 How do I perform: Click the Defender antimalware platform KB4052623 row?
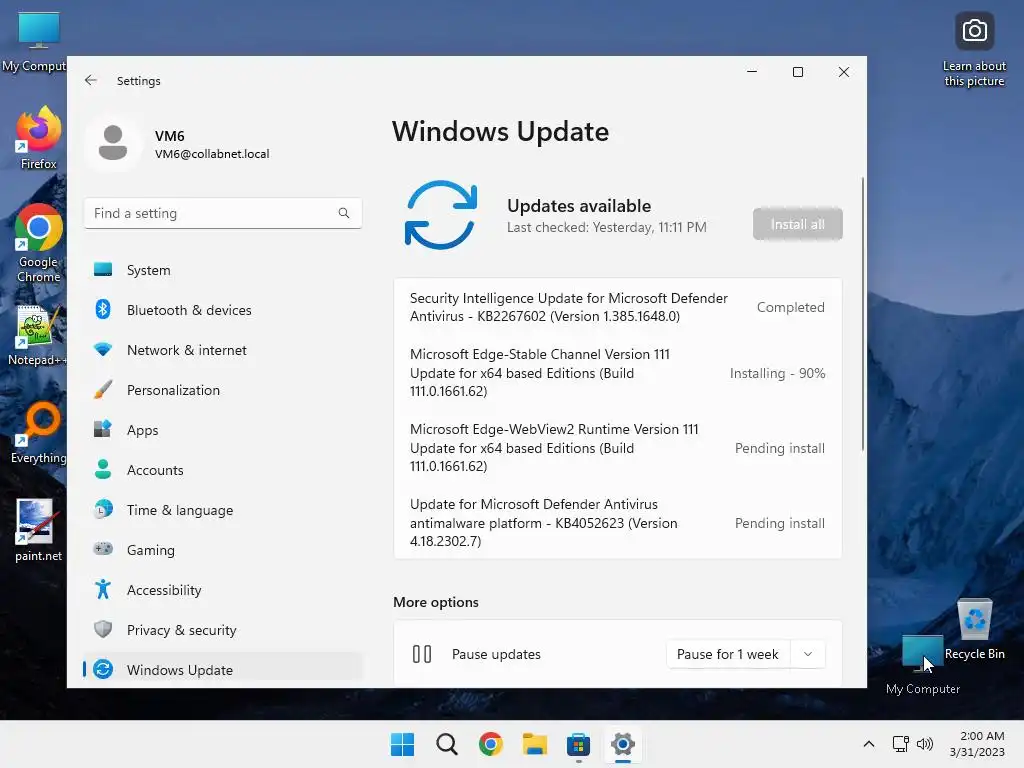click(617, 522)
